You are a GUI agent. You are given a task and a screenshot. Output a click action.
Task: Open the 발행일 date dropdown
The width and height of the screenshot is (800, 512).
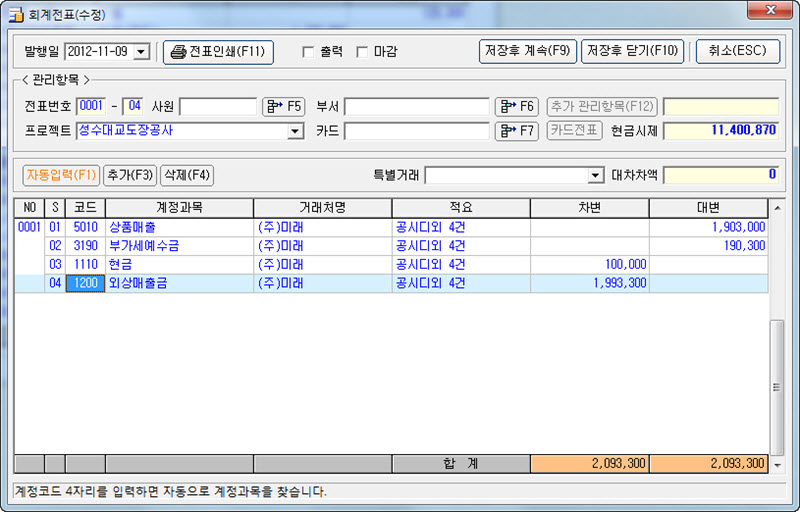click(x=141, y=52)
